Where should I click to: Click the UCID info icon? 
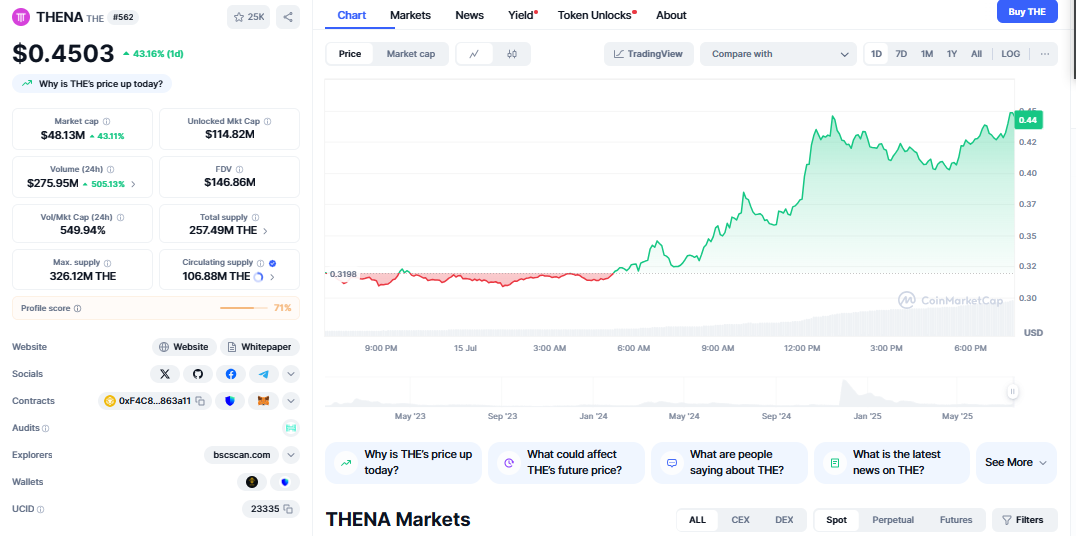point(40,510)
